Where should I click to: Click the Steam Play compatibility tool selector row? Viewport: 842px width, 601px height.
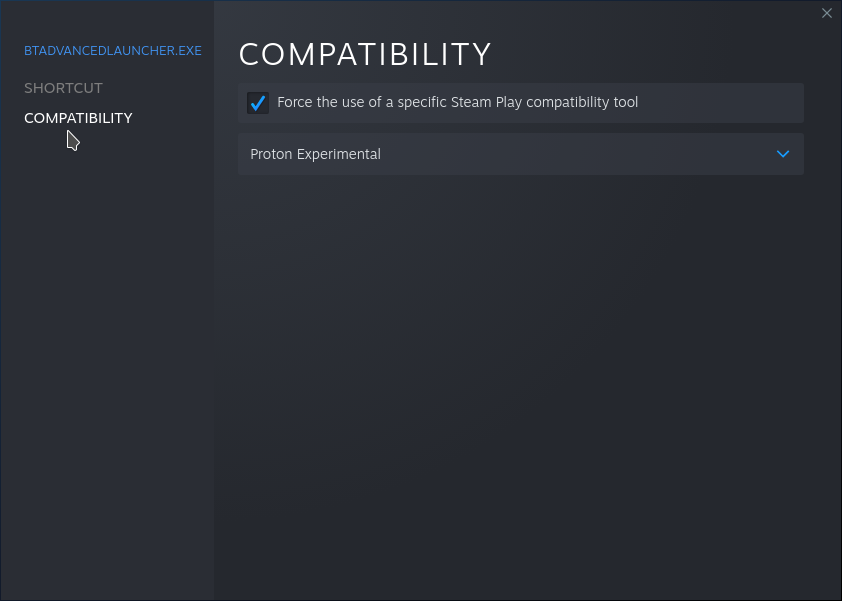520,154
